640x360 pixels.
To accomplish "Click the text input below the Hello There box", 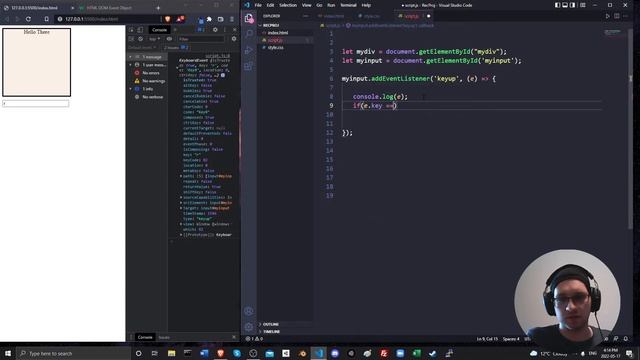I will (36, 104).
